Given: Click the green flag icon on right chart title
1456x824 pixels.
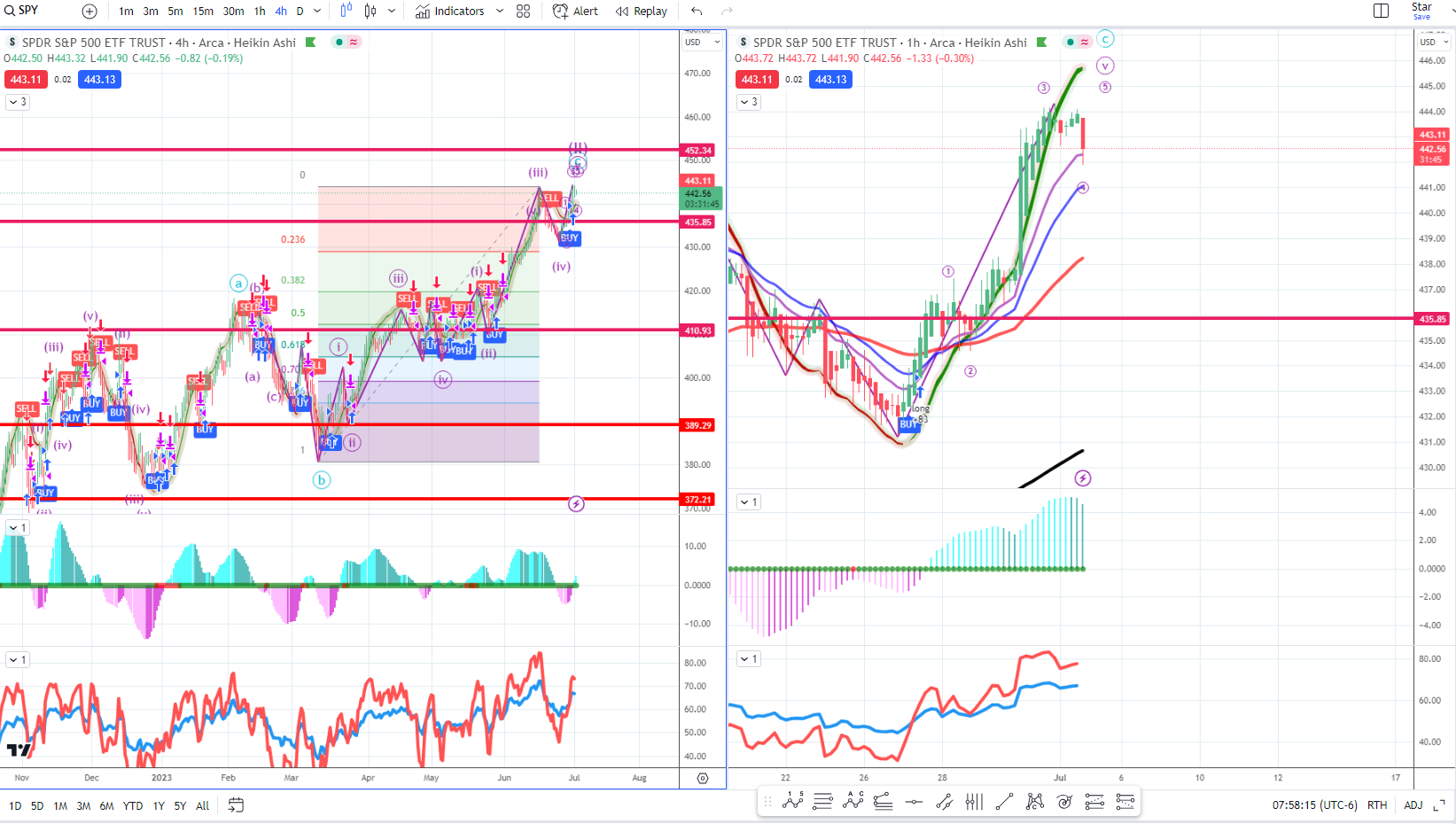Looking at the screenshot, I should pos(1041,42).
